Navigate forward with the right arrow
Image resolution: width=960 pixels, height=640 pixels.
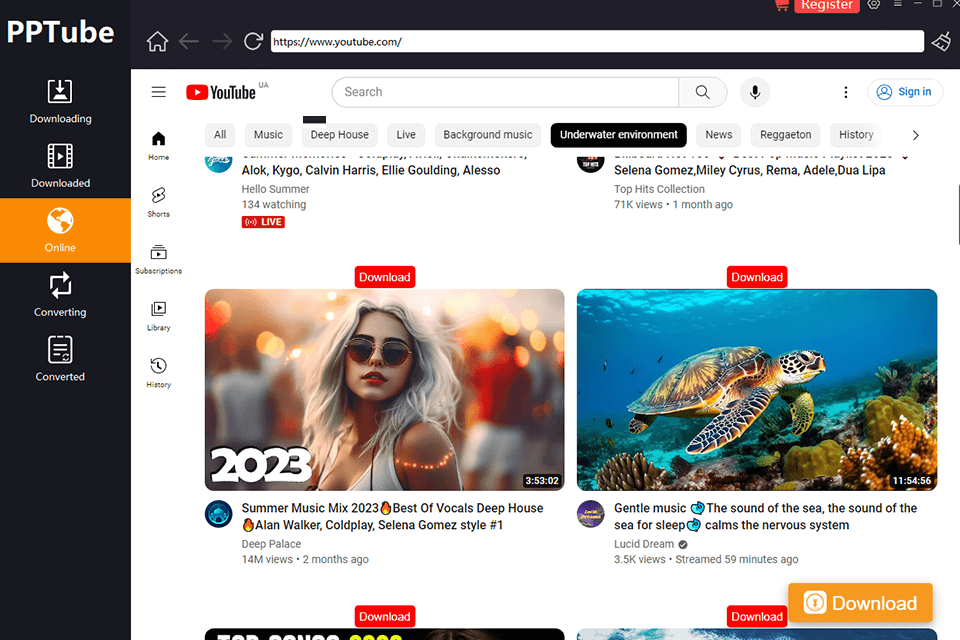(222, 42)
